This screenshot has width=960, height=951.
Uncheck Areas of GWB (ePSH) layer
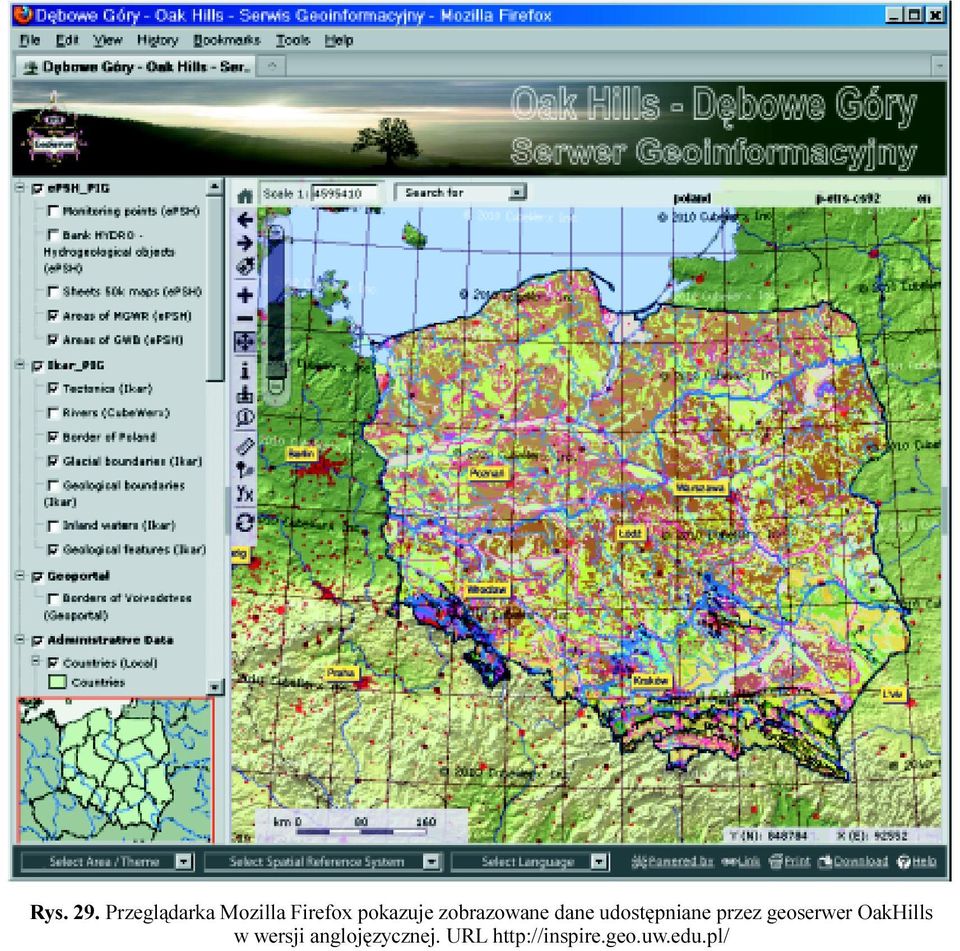click(53, 340)
